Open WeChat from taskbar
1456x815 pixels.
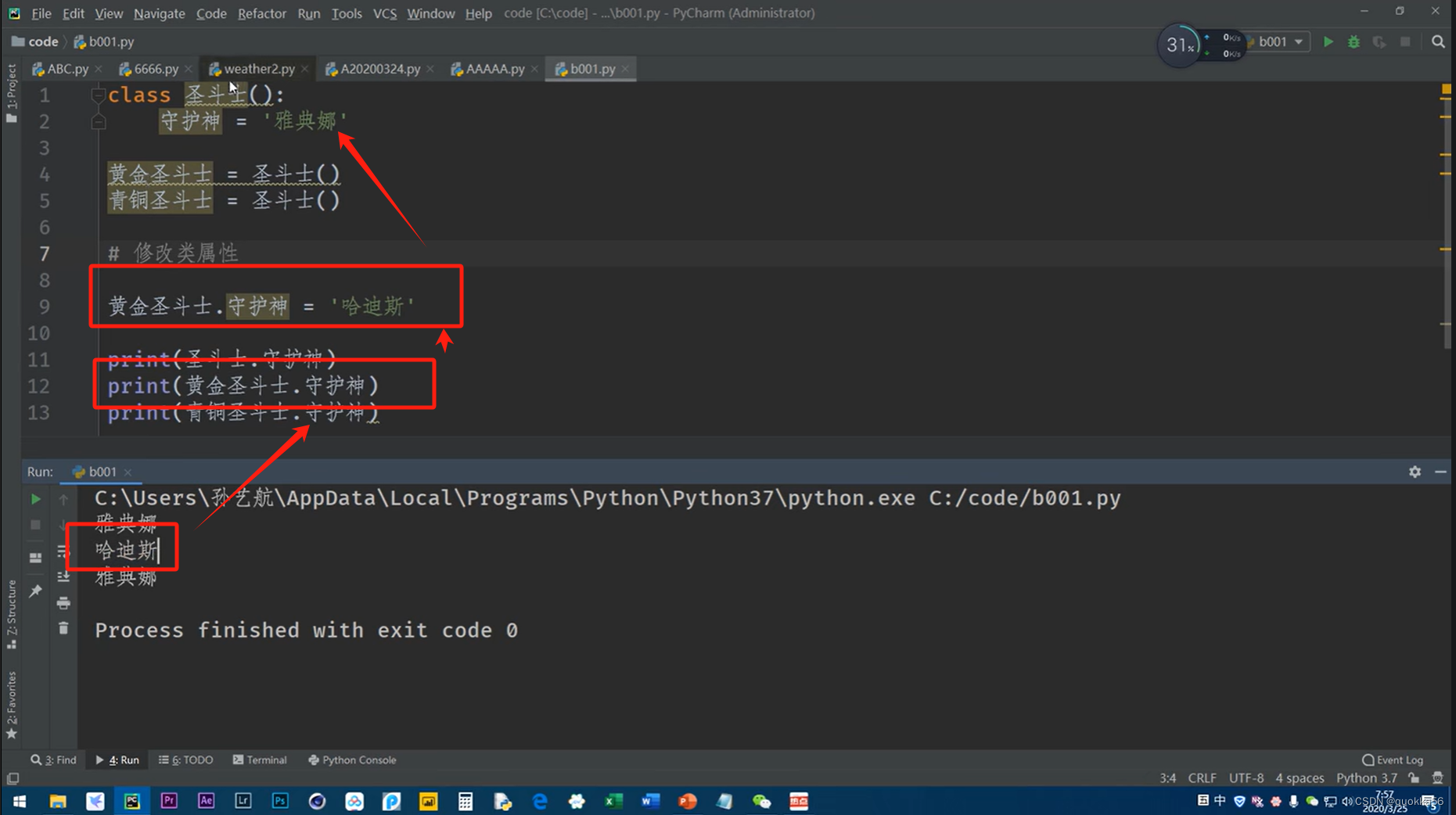[x=762, y=801]
